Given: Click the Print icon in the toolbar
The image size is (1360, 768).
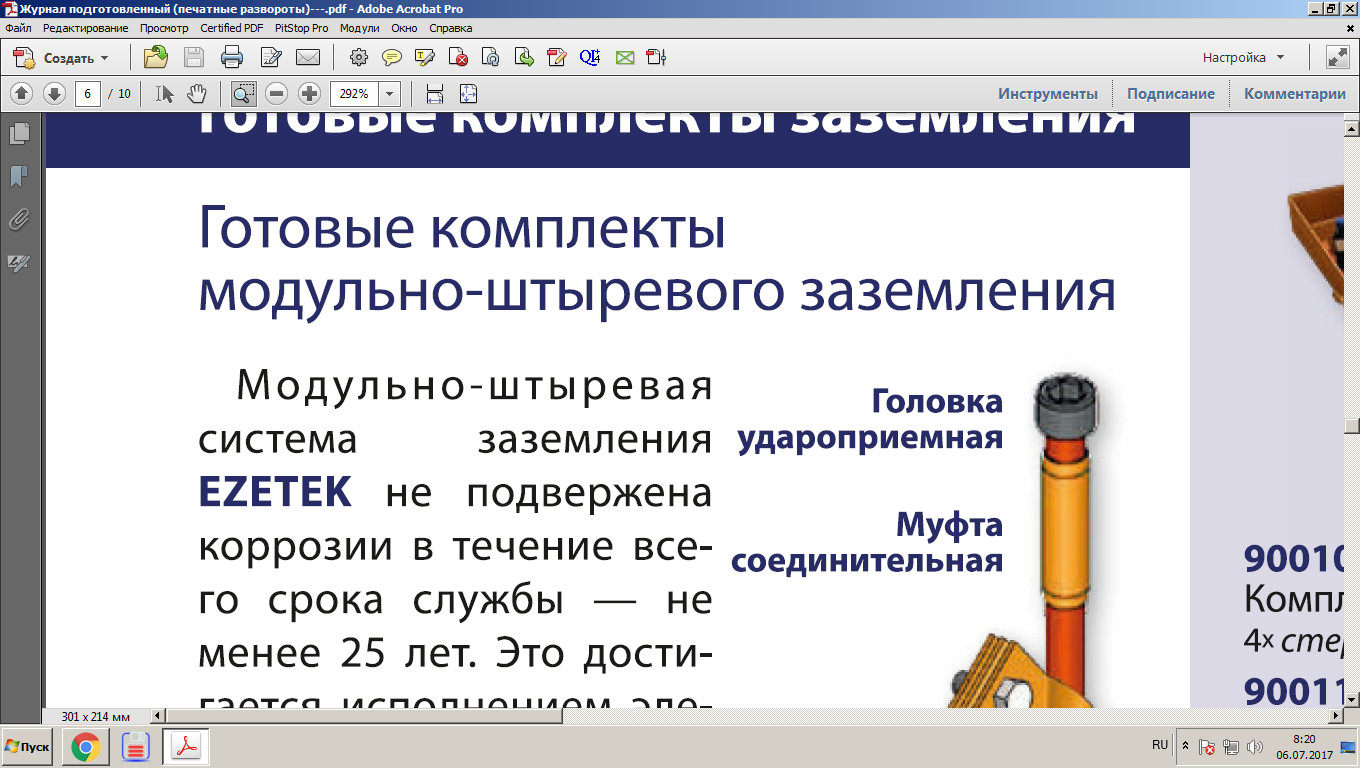Looking at the screenshot, I should [232, 57].
